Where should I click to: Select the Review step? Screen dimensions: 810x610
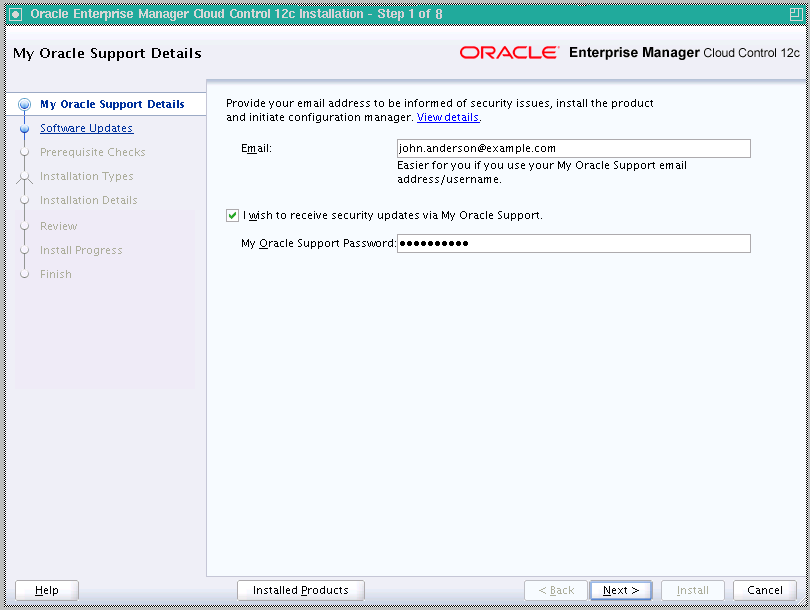click(58, 226)
